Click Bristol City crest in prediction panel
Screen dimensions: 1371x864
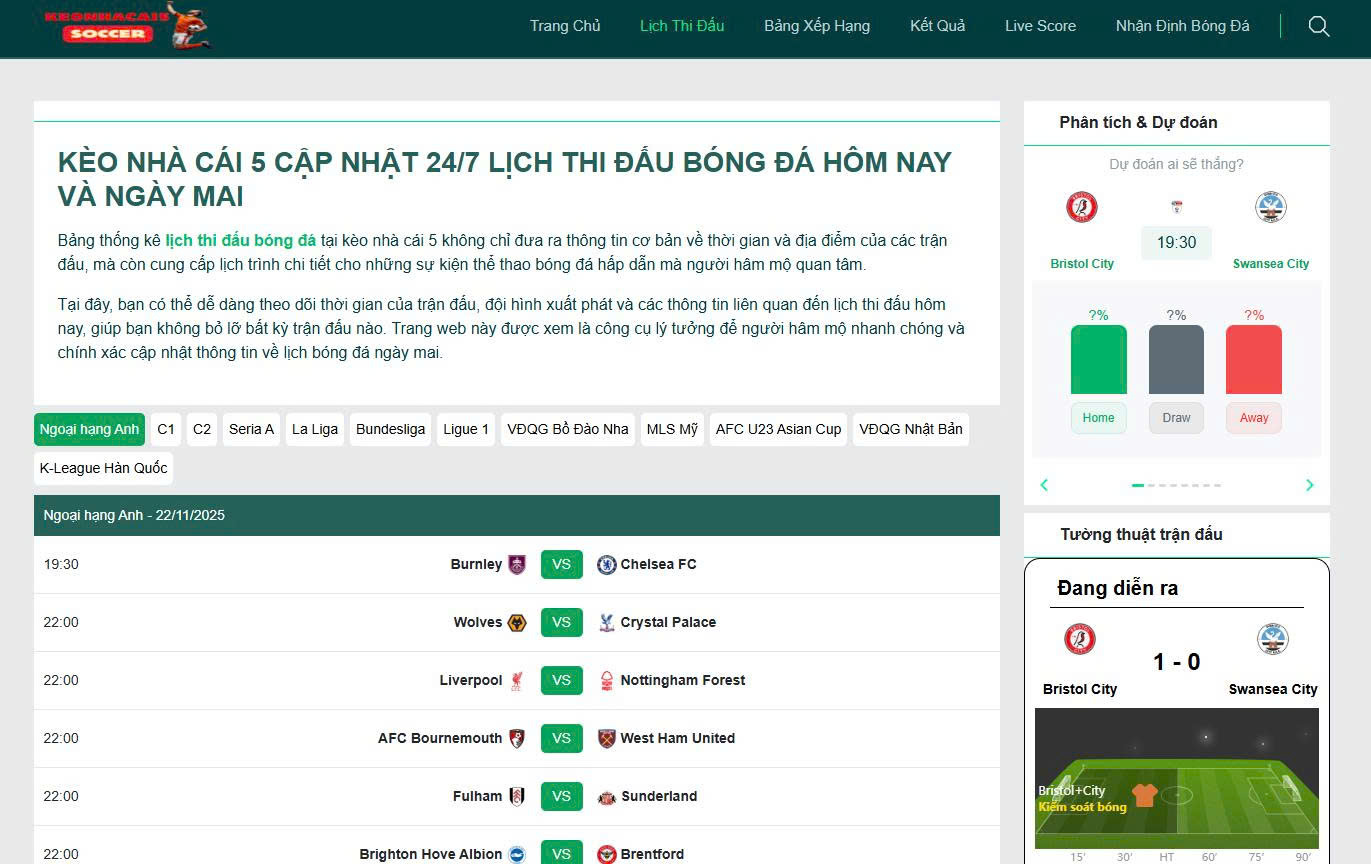[x=1082, y=207]
